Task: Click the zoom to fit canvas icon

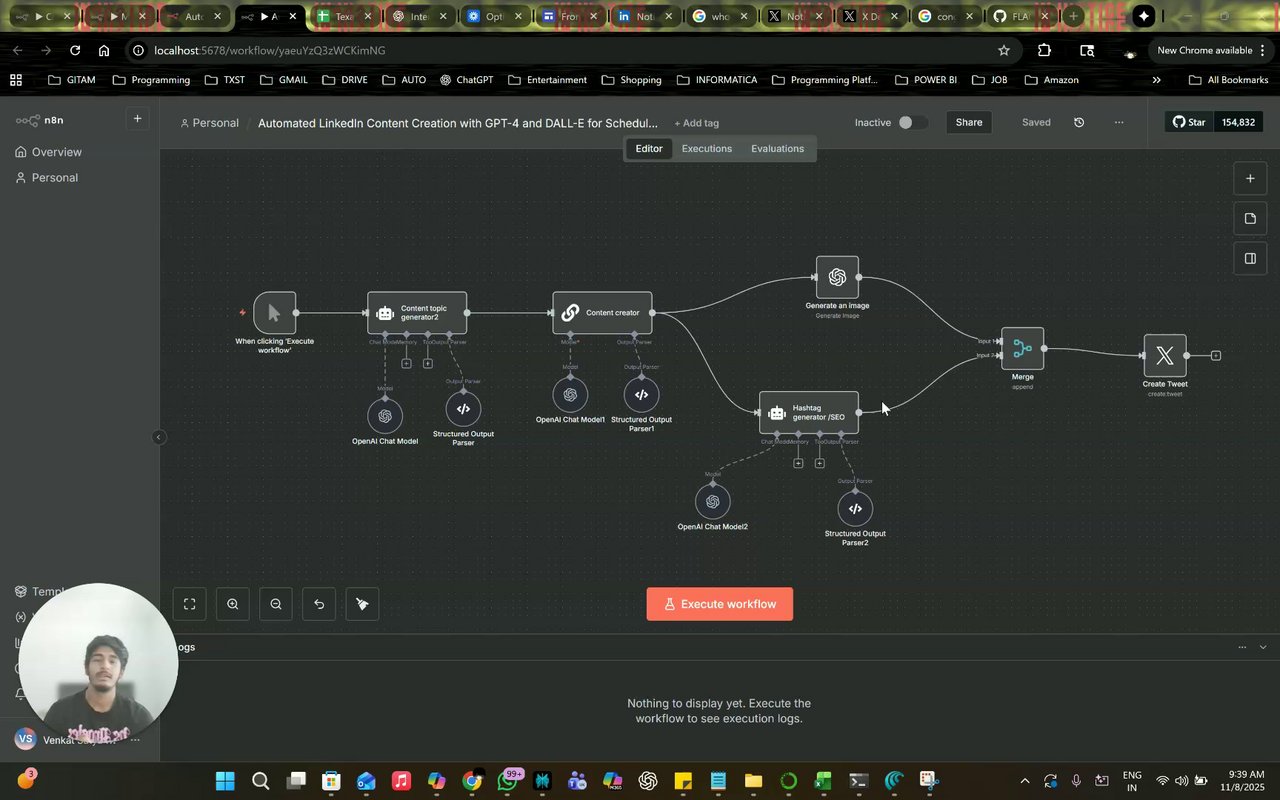Action: 189,604
